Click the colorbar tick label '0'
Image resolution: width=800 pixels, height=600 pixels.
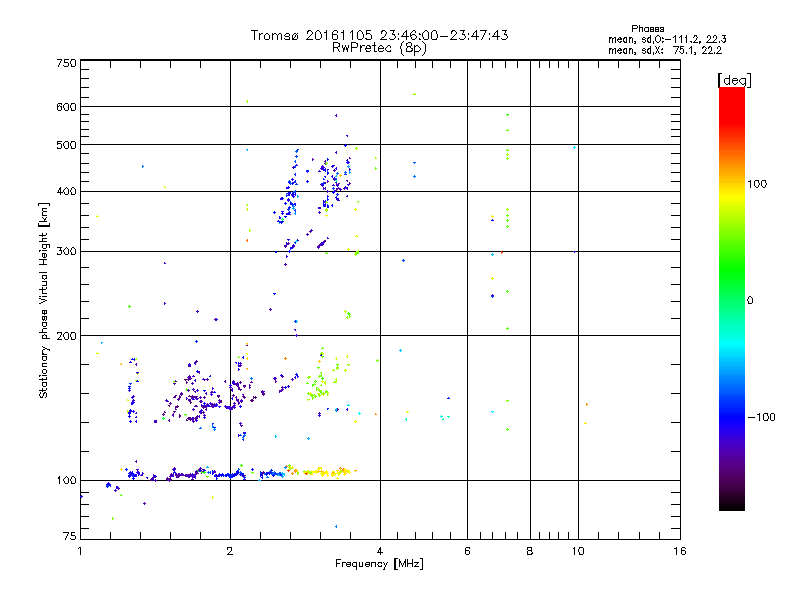(x=750, y=301)
